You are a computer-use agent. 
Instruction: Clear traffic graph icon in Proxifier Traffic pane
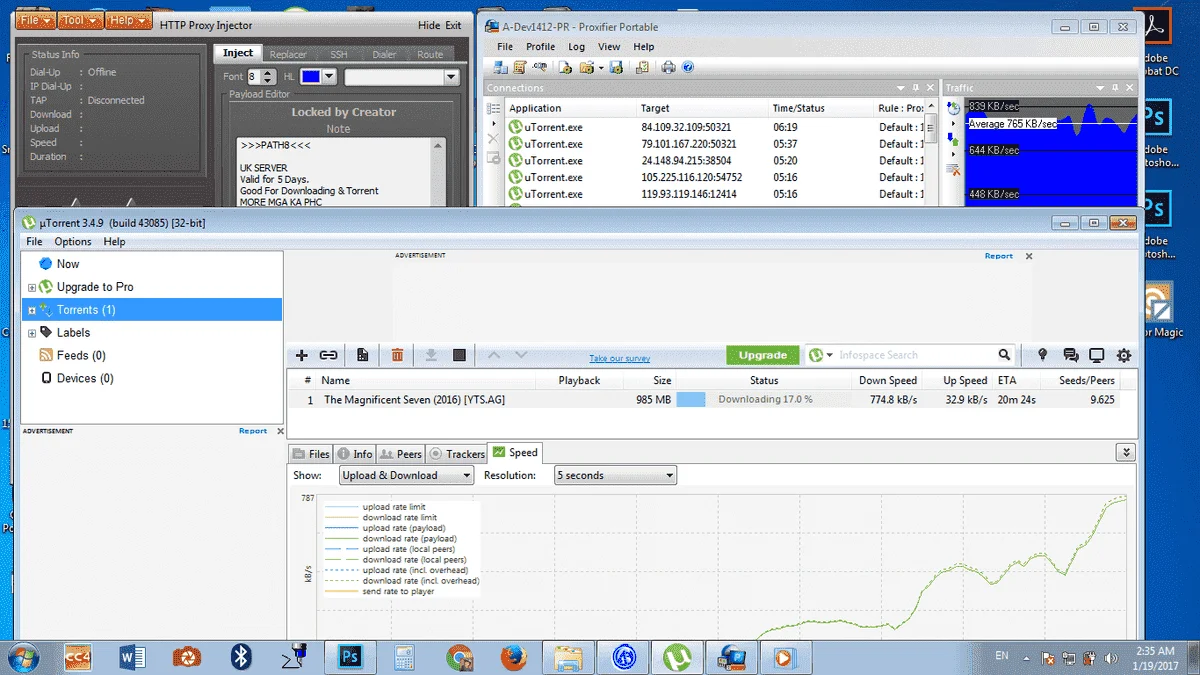[x=953, y=169]
